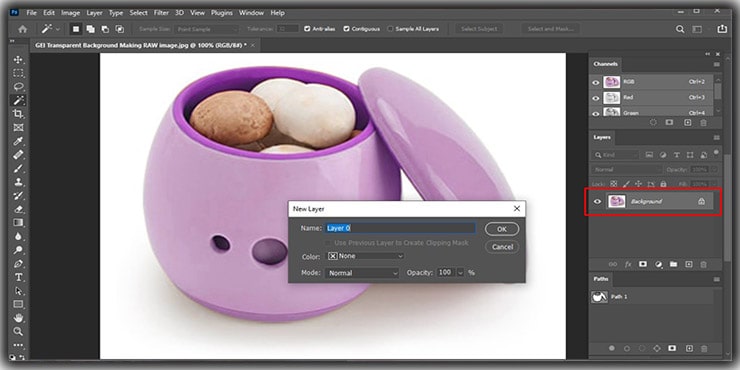
Task: Open the Filter menu
Action: click(x=161, y=13)
